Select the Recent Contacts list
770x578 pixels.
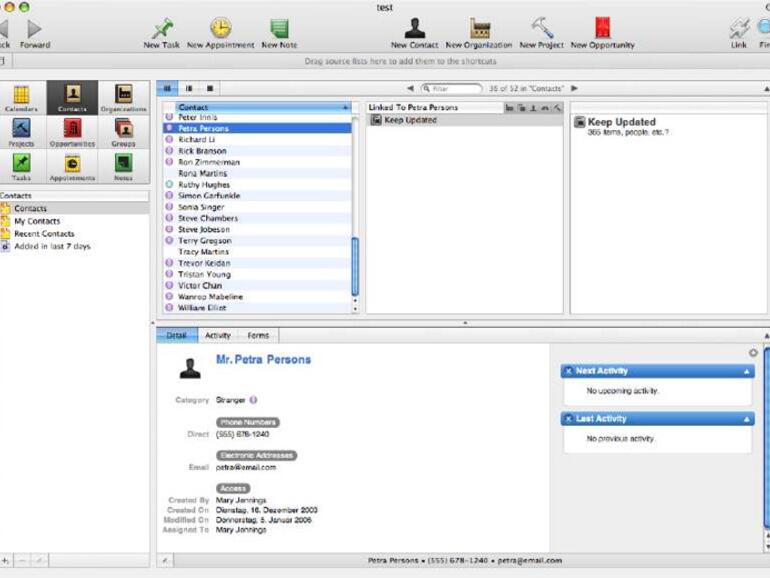(44, 234)
